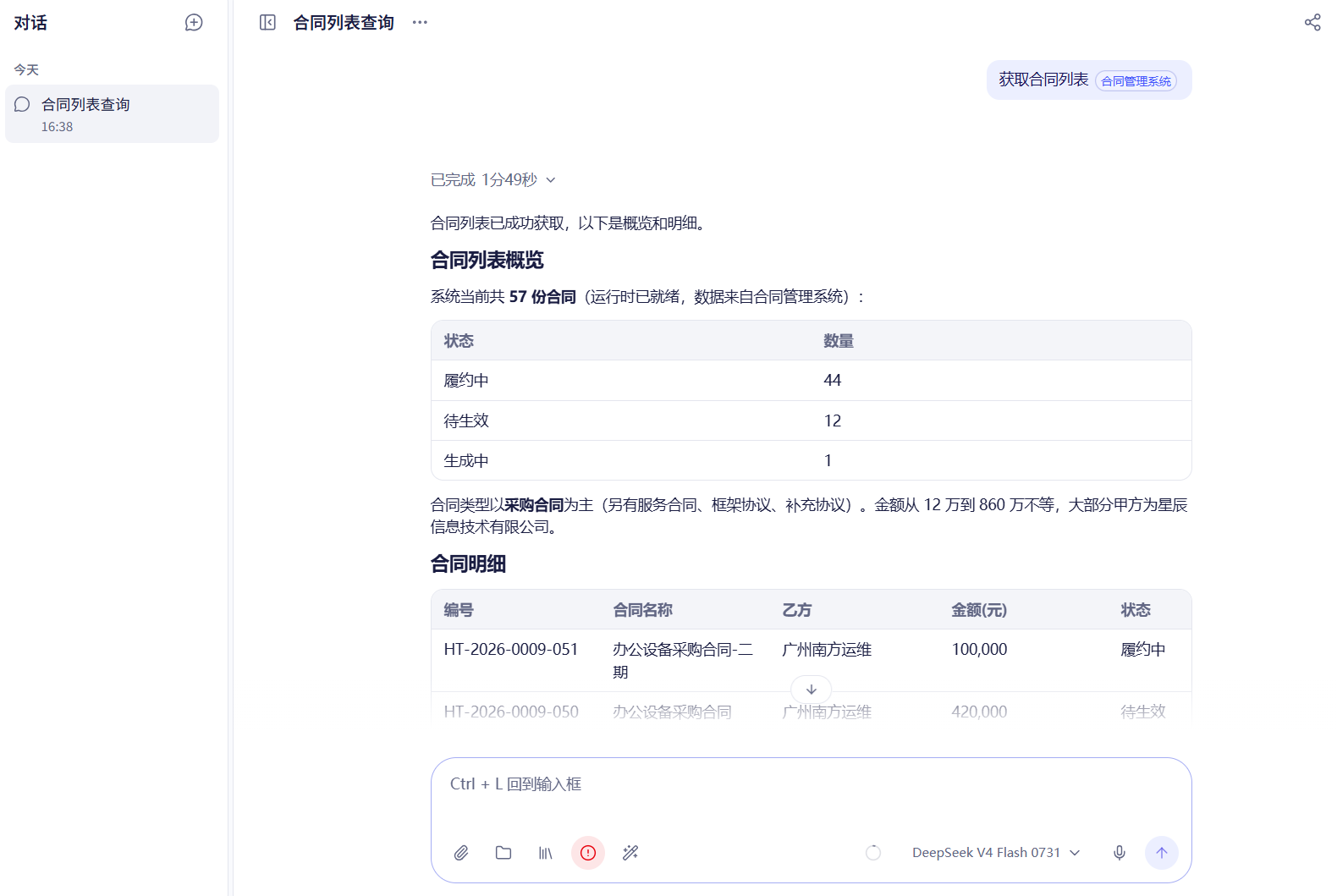Start a new conversation with plus icon
This screenshot has height=896, width=1337.
[194, 23]
